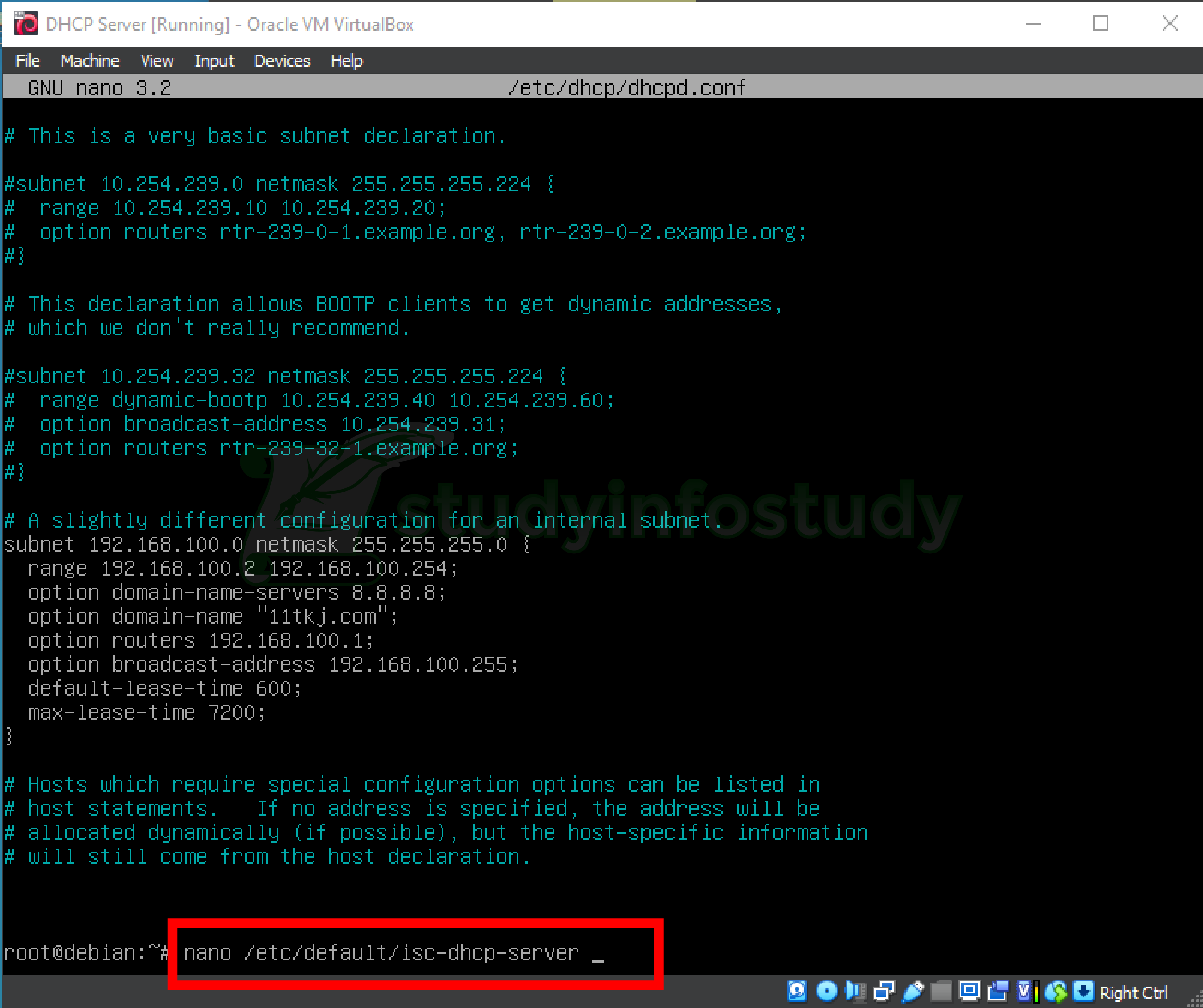Open the Devices menu
This screenshot has width=1203, height=1008.
pos(282,61)
